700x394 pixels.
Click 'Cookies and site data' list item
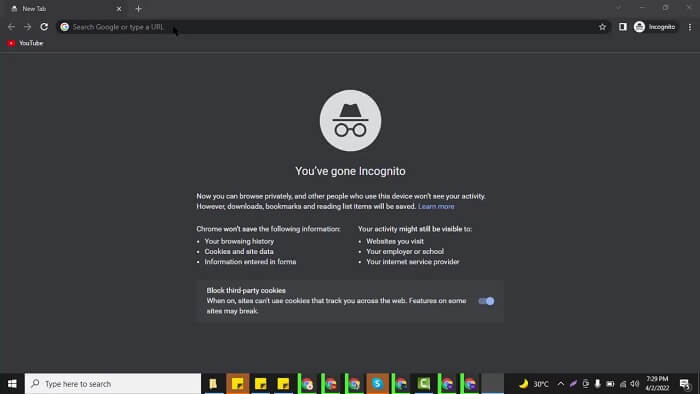(x=239, y=251)
